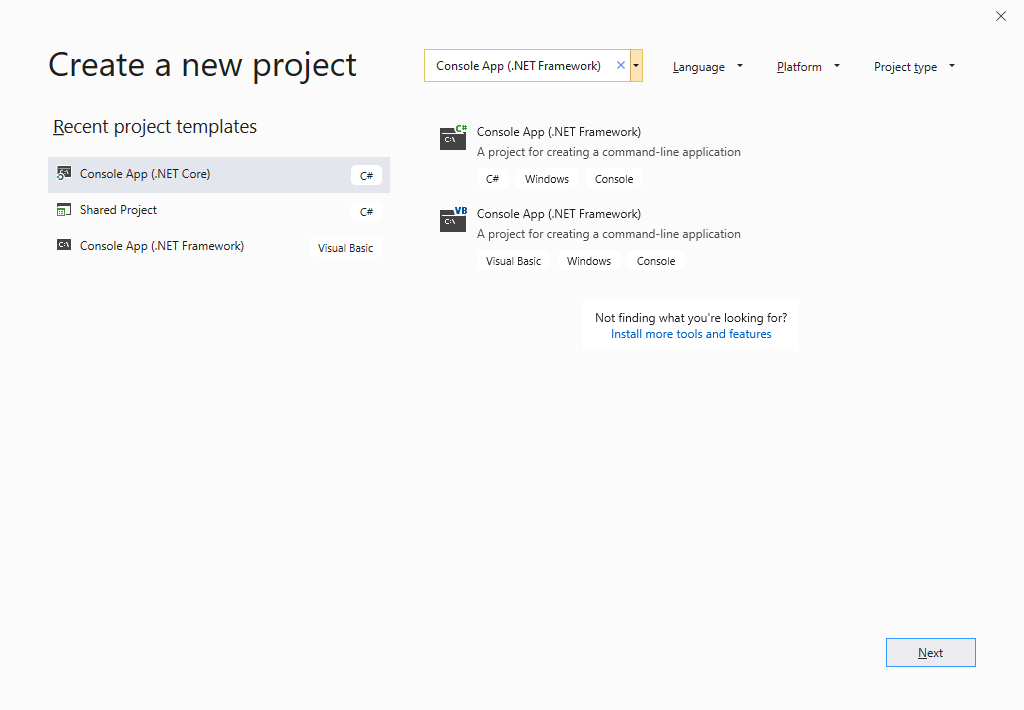Clear the search box with the X icon
1024x710 pixels.
[620, 64]
